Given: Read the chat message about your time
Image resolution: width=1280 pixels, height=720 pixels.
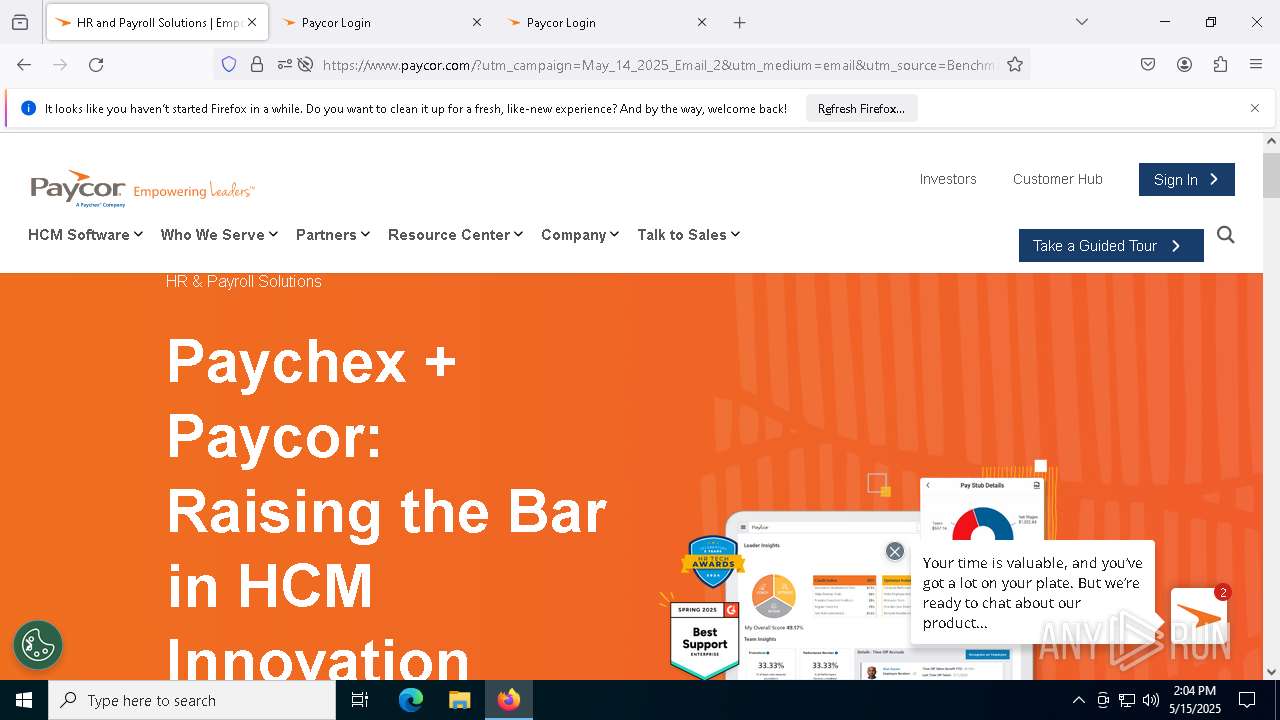Looking at the screenshot, I should 1032,592.
